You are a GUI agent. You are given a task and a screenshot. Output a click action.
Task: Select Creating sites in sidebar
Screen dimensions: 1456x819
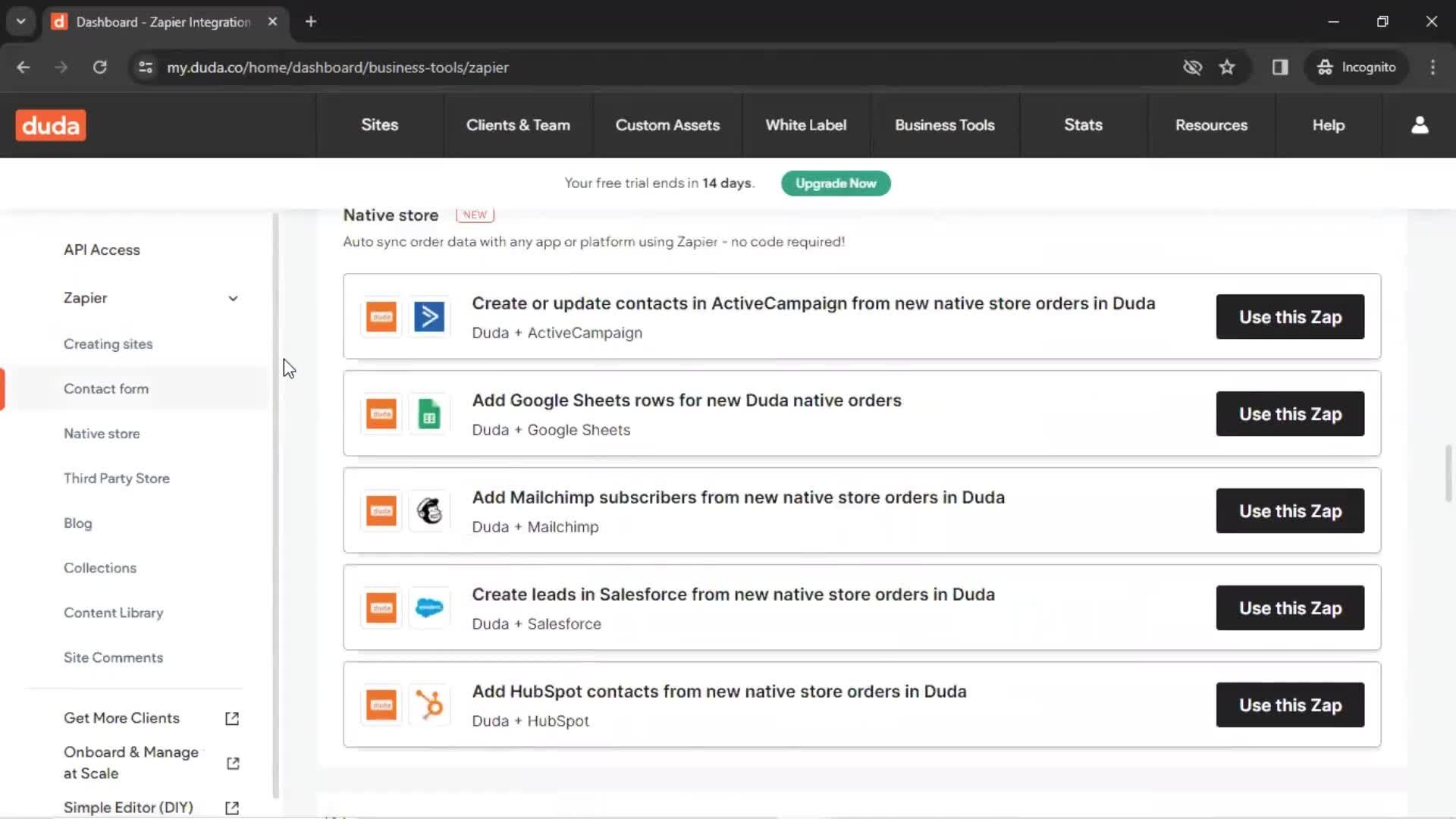[x=108, y=344]
